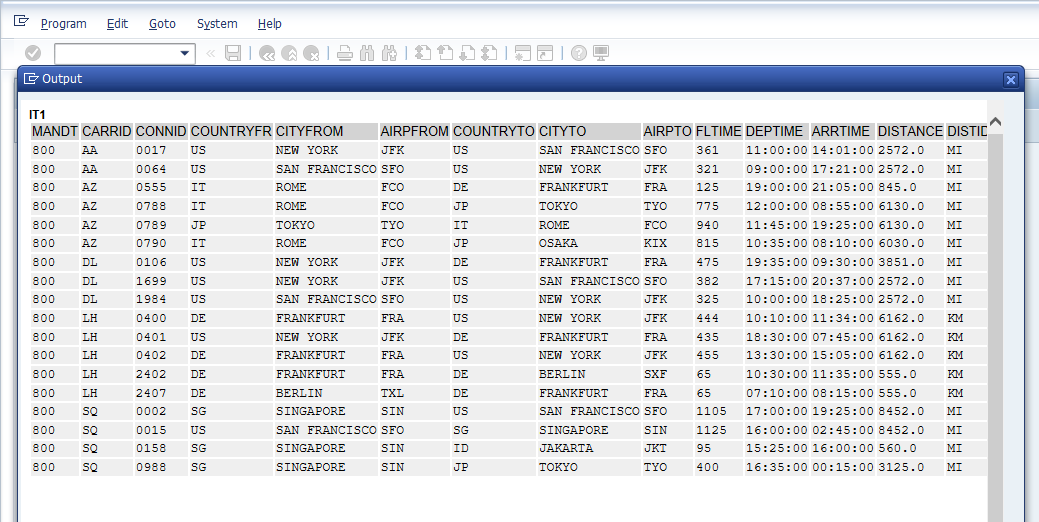The width and height of the screenshot is (1039, 522).
Task: Click the IT1 table title text
Action: click(37, 115)
